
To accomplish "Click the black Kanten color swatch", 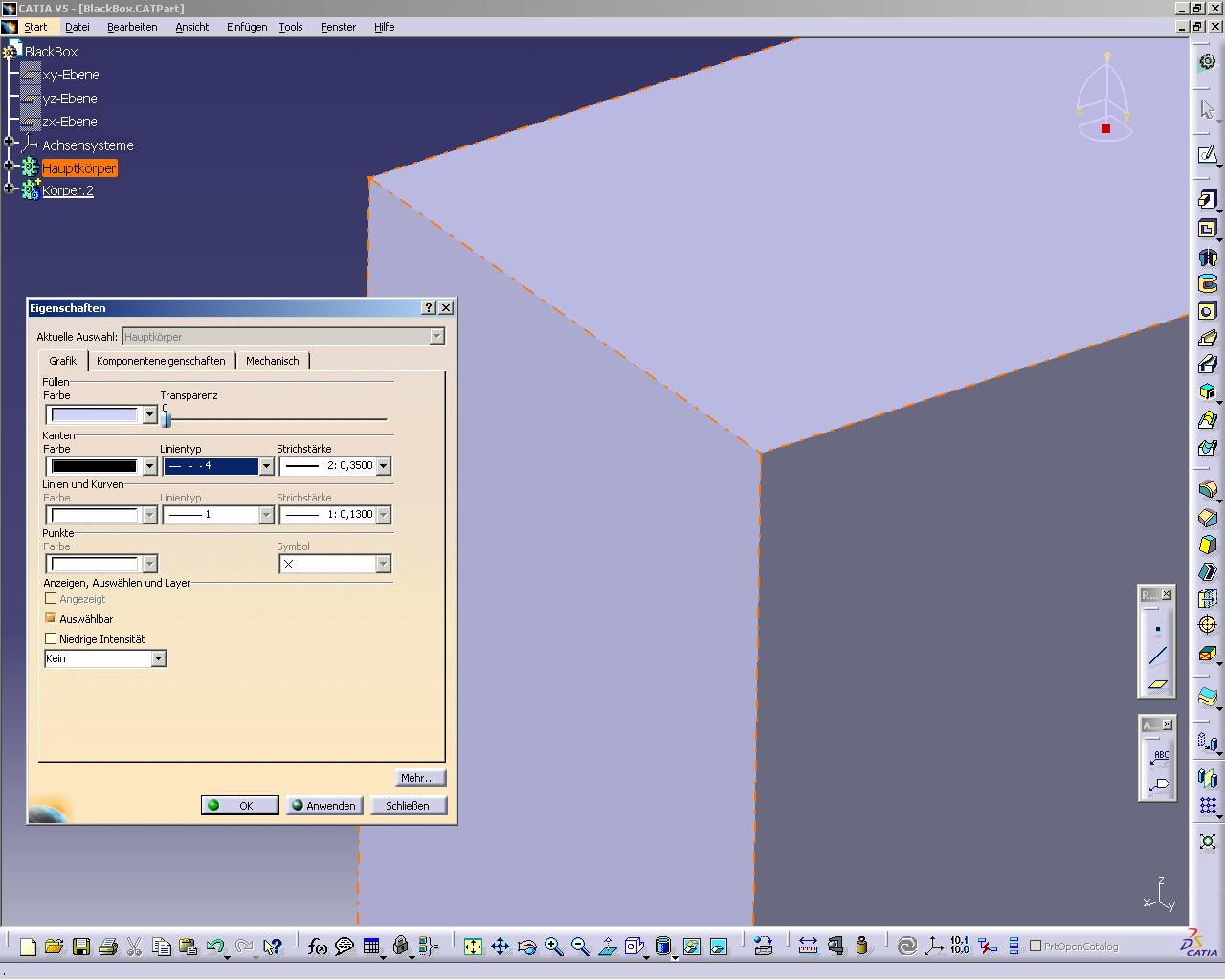I will 94,466.
